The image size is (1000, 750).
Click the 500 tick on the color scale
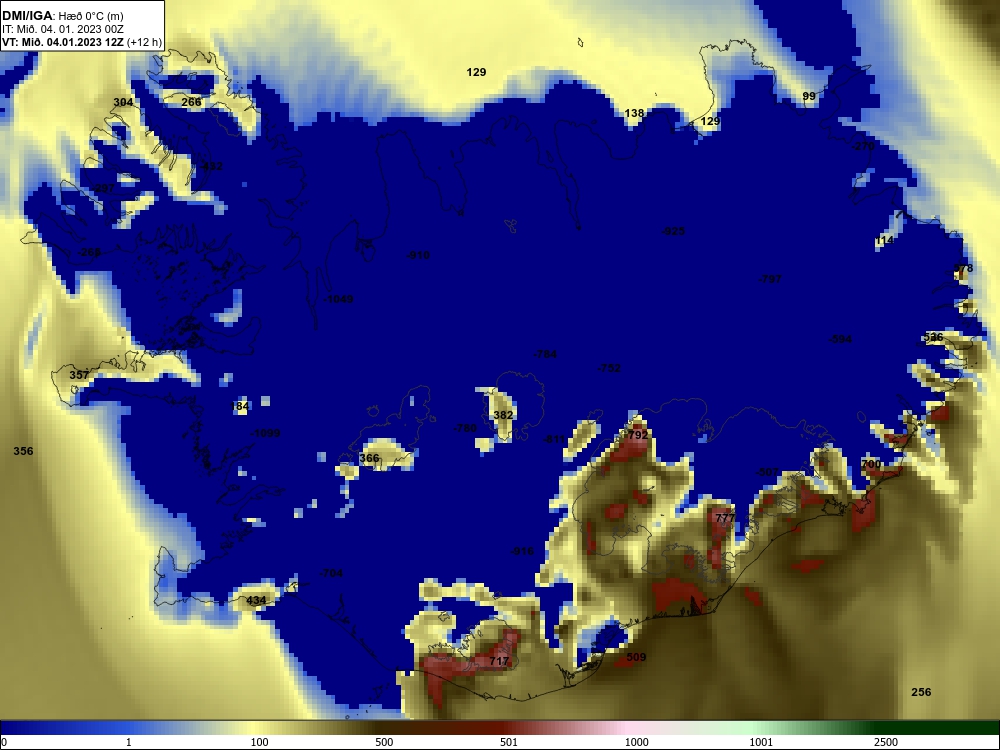click(x=384, y=742)
